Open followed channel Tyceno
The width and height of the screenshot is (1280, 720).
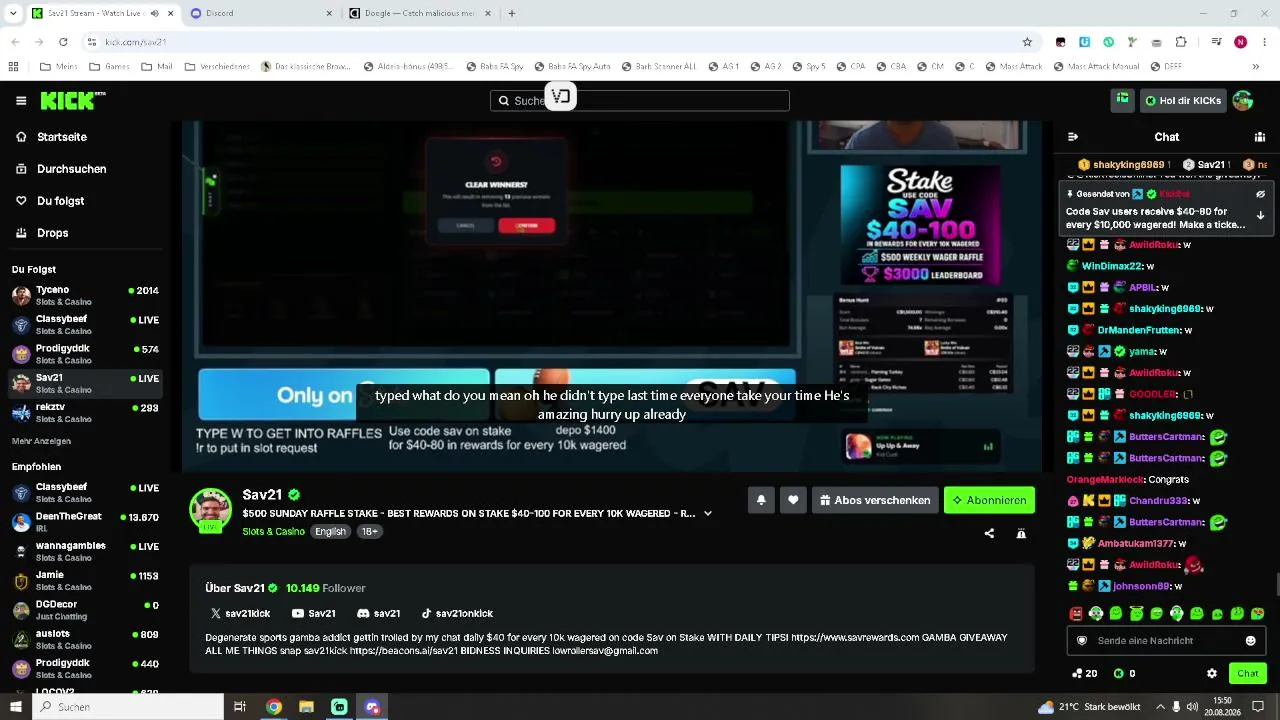(85, 295)
